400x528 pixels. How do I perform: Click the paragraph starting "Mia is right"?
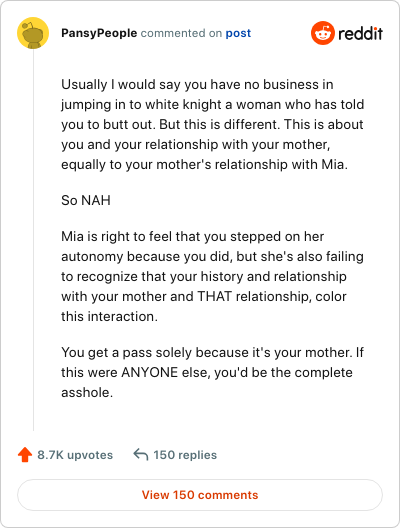[x=212, y=276]
